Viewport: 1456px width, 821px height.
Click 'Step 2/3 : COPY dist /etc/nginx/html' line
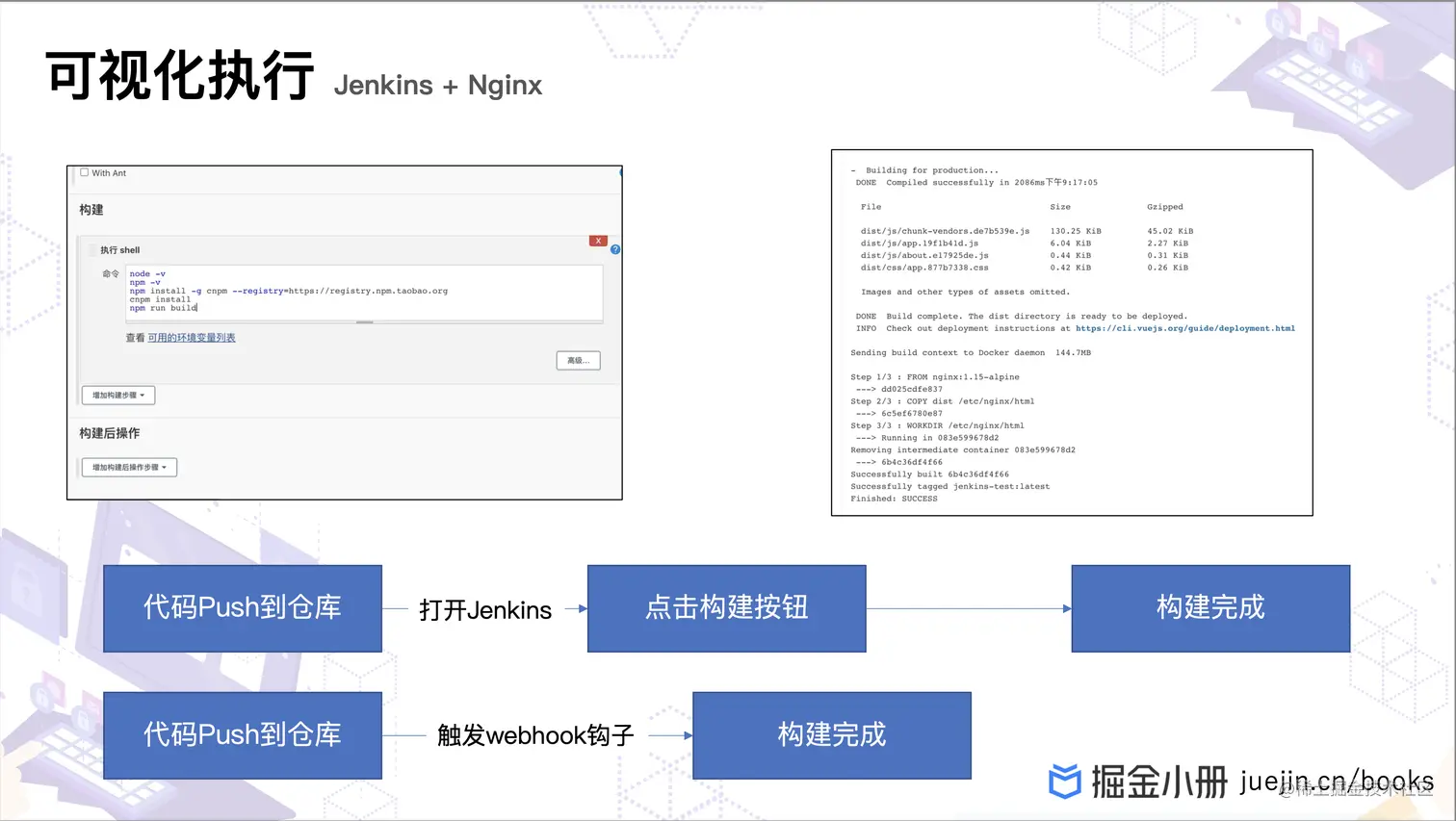pos(943,401)
